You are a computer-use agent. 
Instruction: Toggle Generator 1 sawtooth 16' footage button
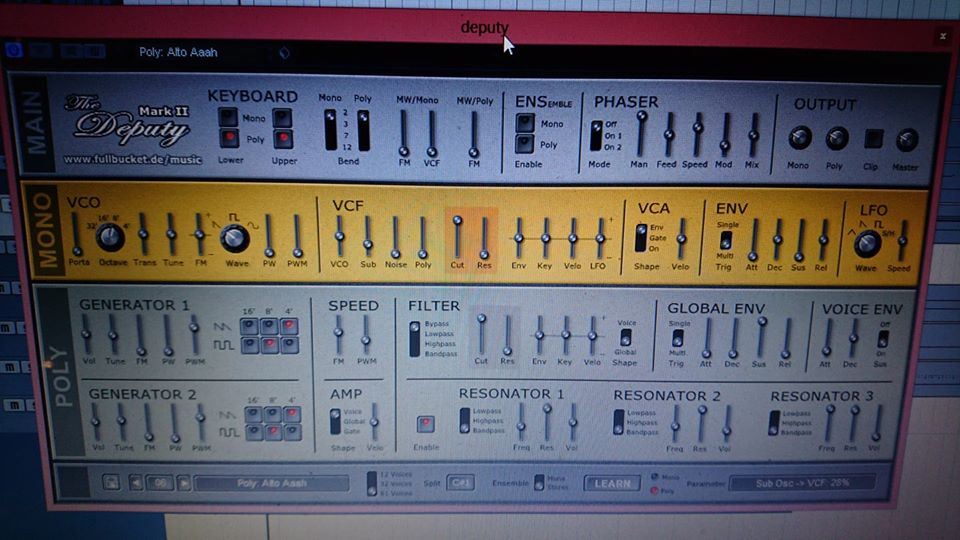[249, 326]
